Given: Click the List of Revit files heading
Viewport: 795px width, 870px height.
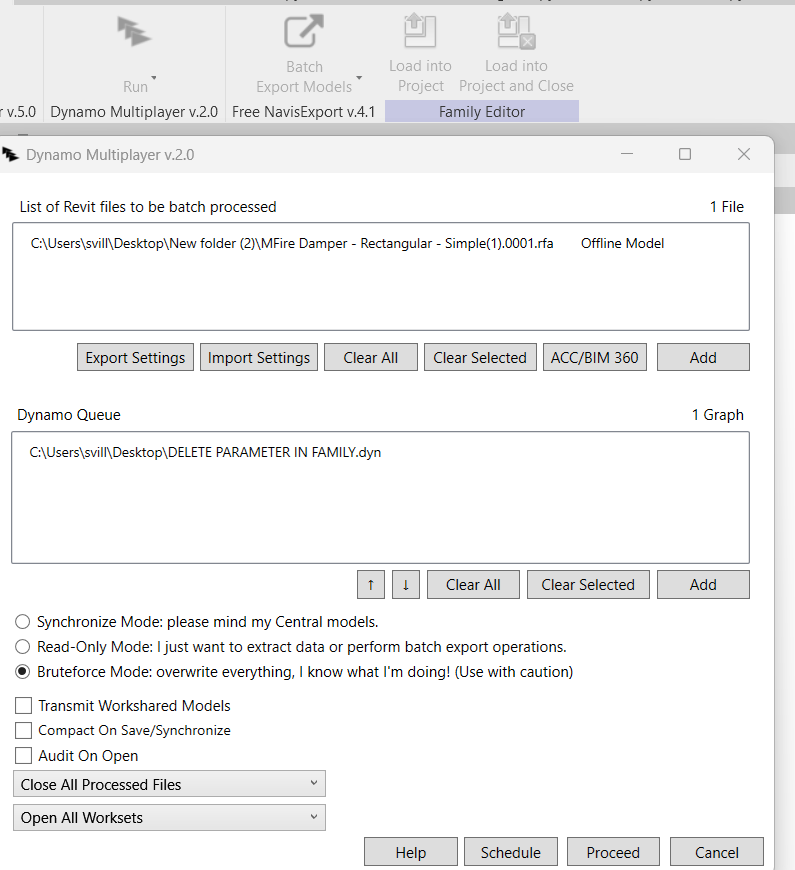Looking at the screenshot, I should tap(148, 207).
